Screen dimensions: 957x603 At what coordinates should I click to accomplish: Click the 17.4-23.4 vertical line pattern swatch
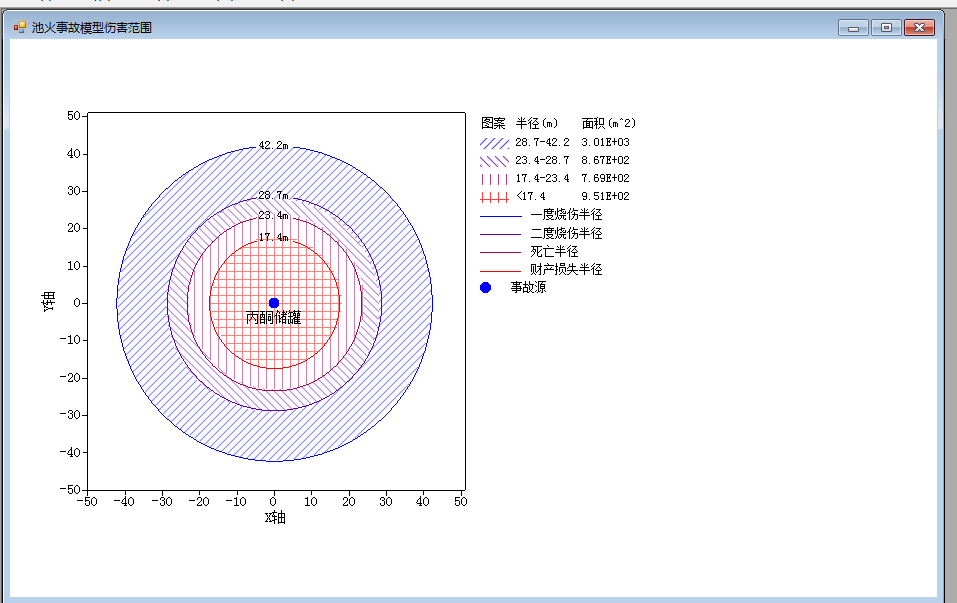(494, 179)
